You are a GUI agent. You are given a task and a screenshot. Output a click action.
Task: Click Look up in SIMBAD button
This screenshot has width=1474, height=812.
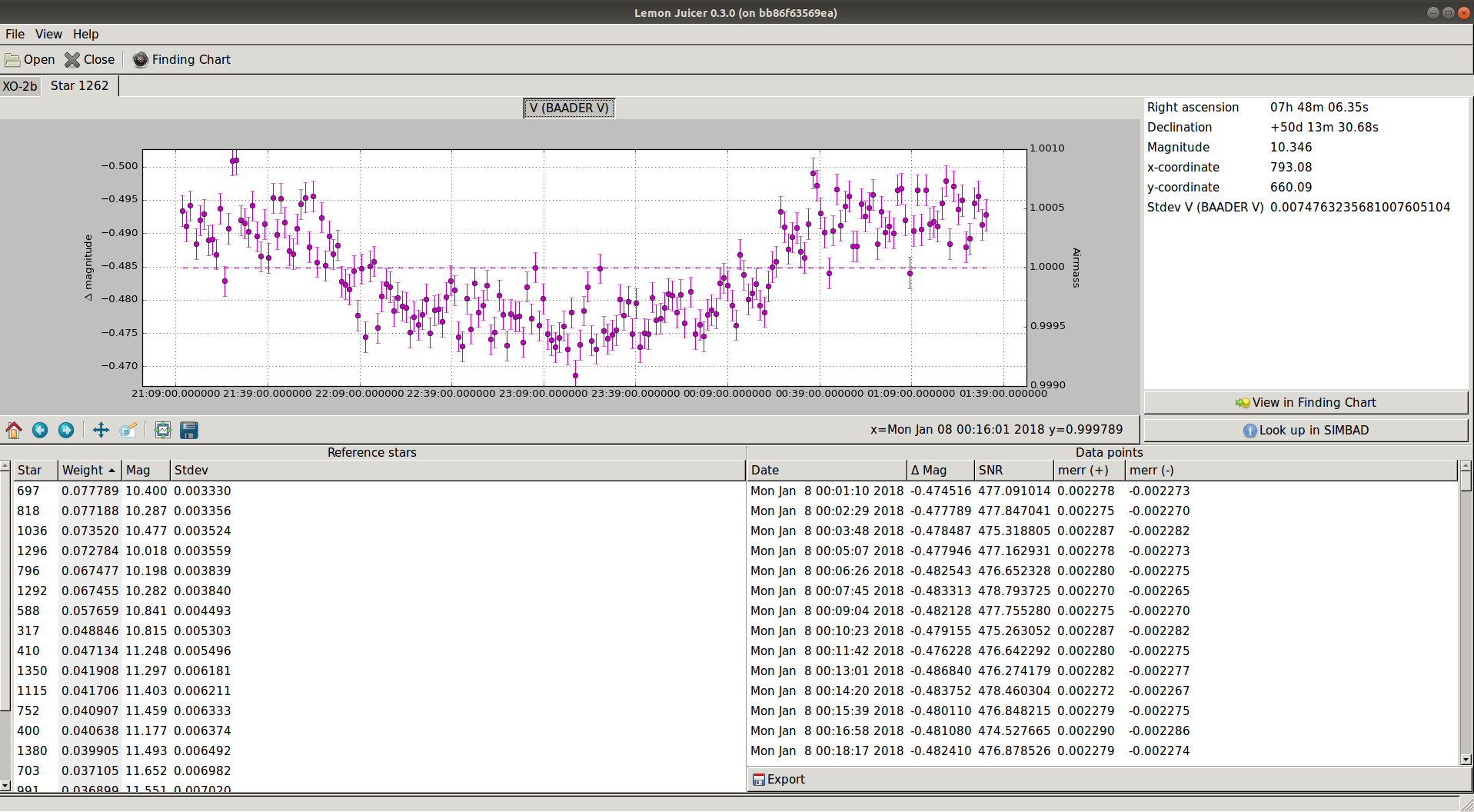coord(1305,430)
